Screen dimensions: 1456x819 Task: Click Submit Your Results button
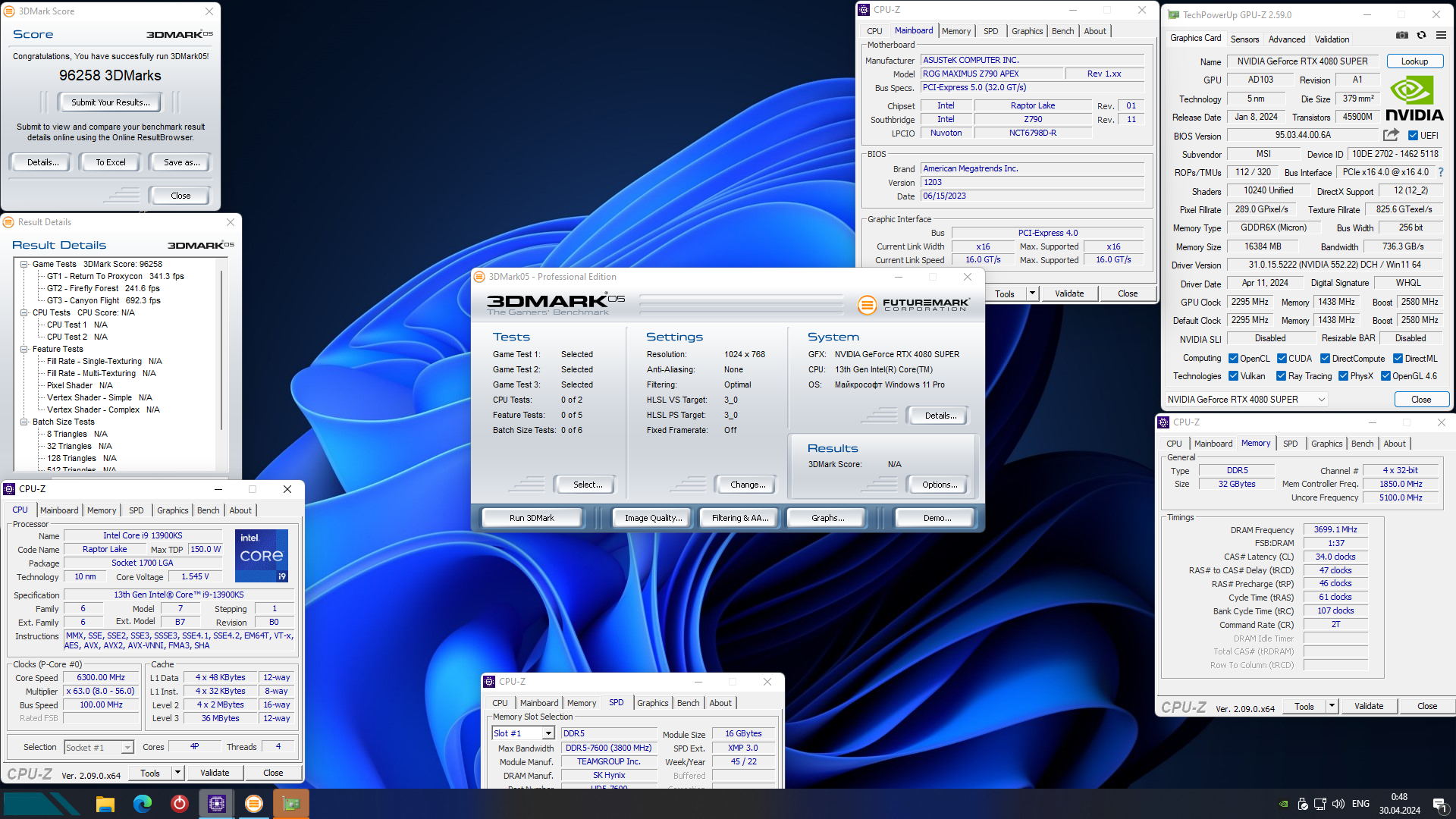point(111,102)
